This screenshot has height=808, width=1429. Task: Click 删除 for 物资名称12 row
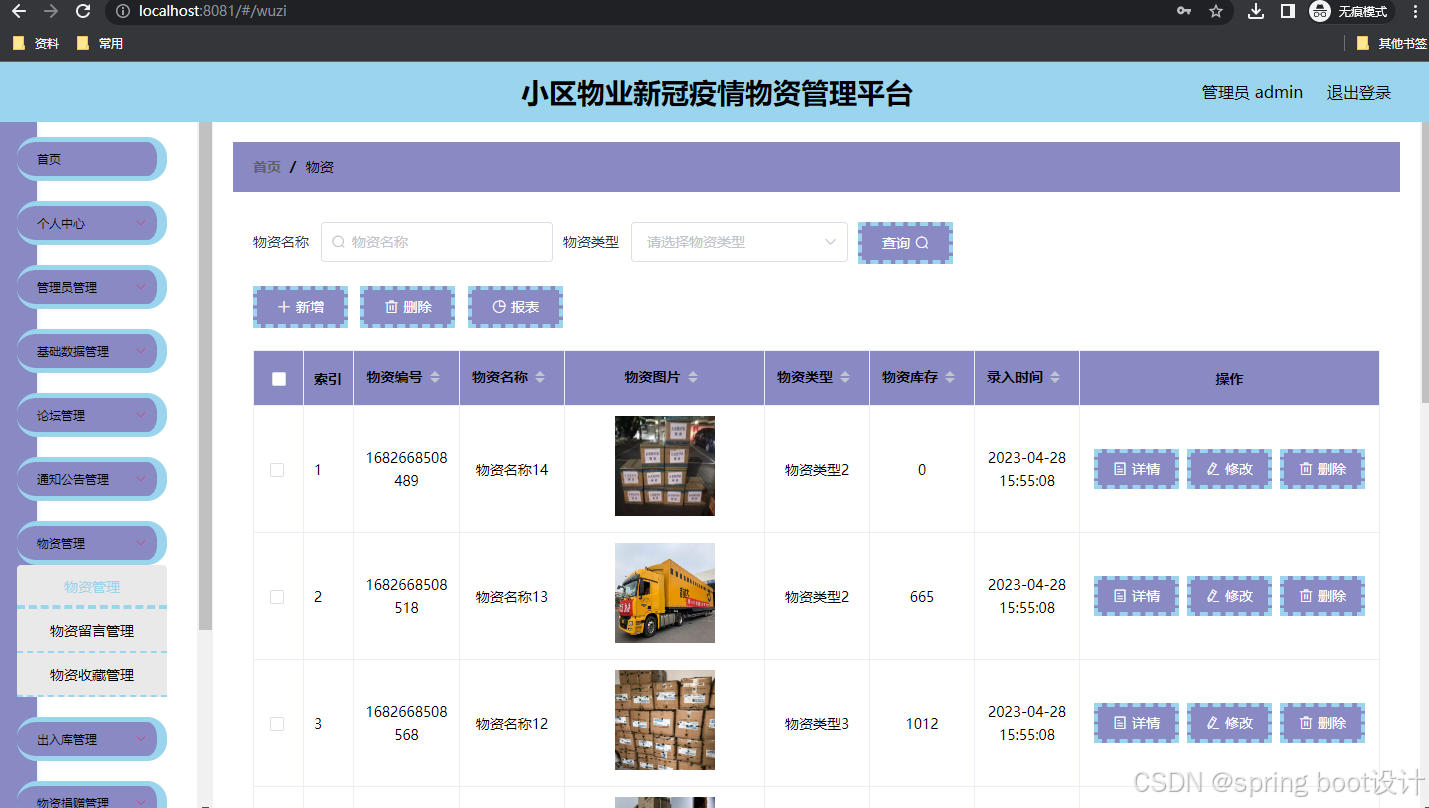coord(1322,723)
